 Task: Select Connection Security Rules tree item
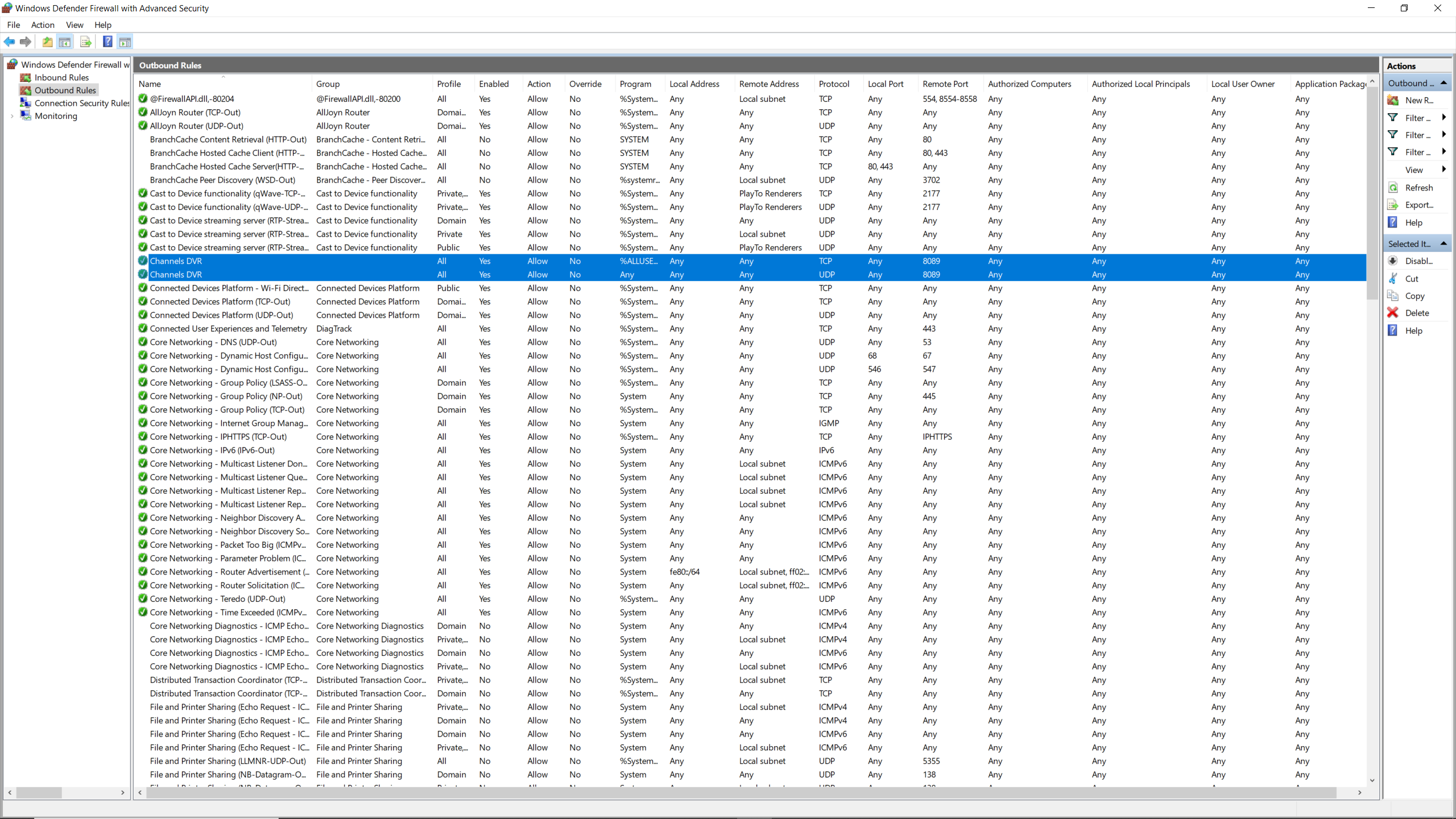(82, 103)
